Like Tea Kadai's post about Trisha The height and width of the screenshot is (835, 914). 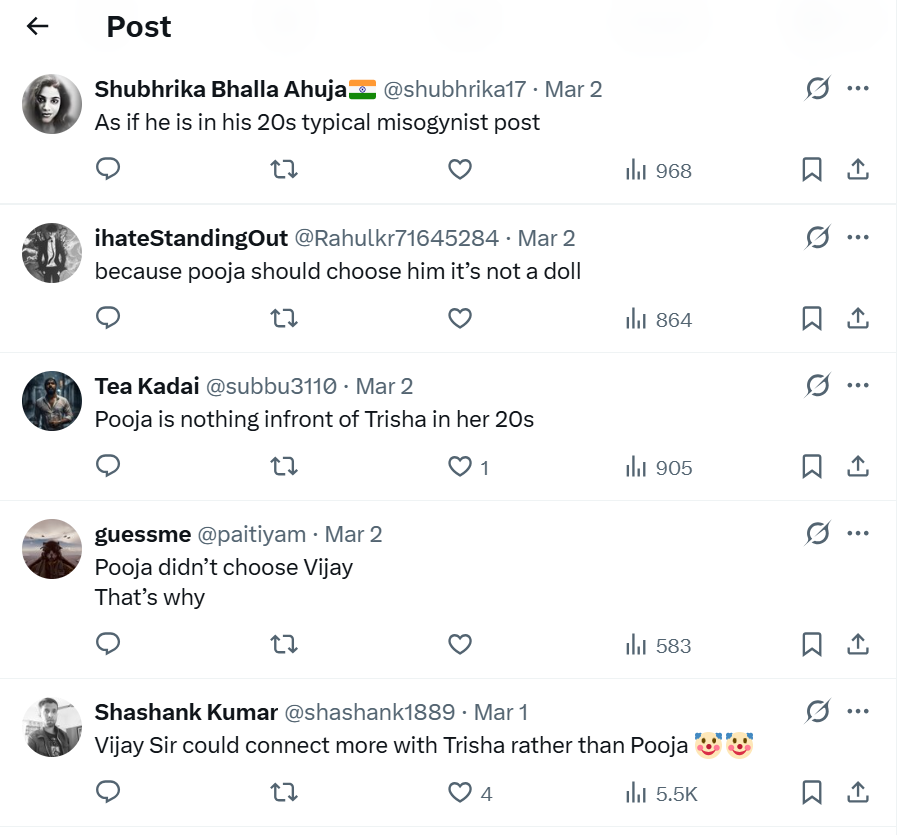point(460,467)
